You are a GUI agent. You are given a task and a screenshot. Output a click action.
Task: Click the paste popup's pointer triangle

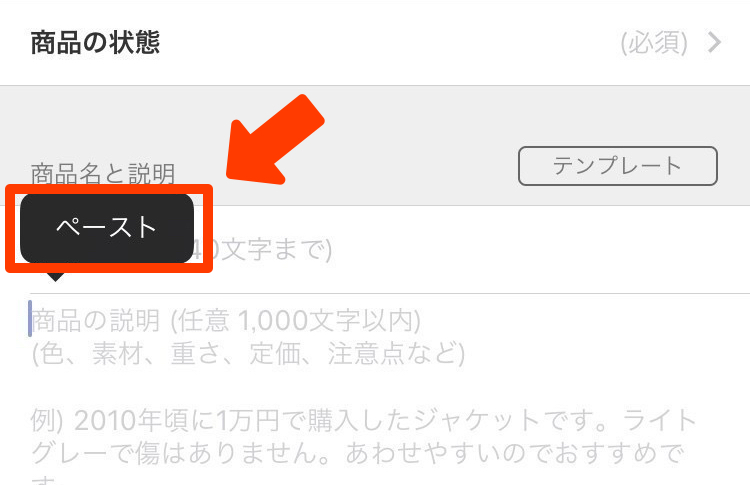55,277
